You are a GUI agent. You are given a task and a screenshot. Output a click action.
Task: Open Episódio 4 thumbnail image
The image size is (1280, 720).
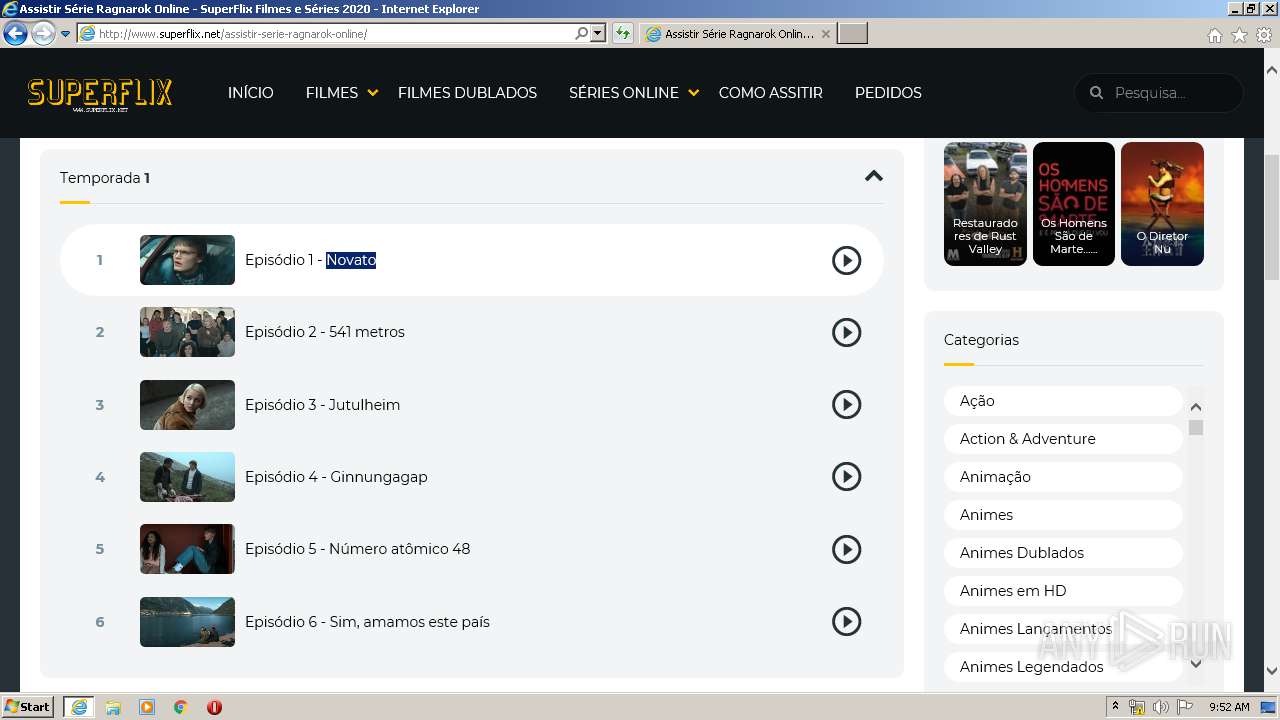click(187, 477)
